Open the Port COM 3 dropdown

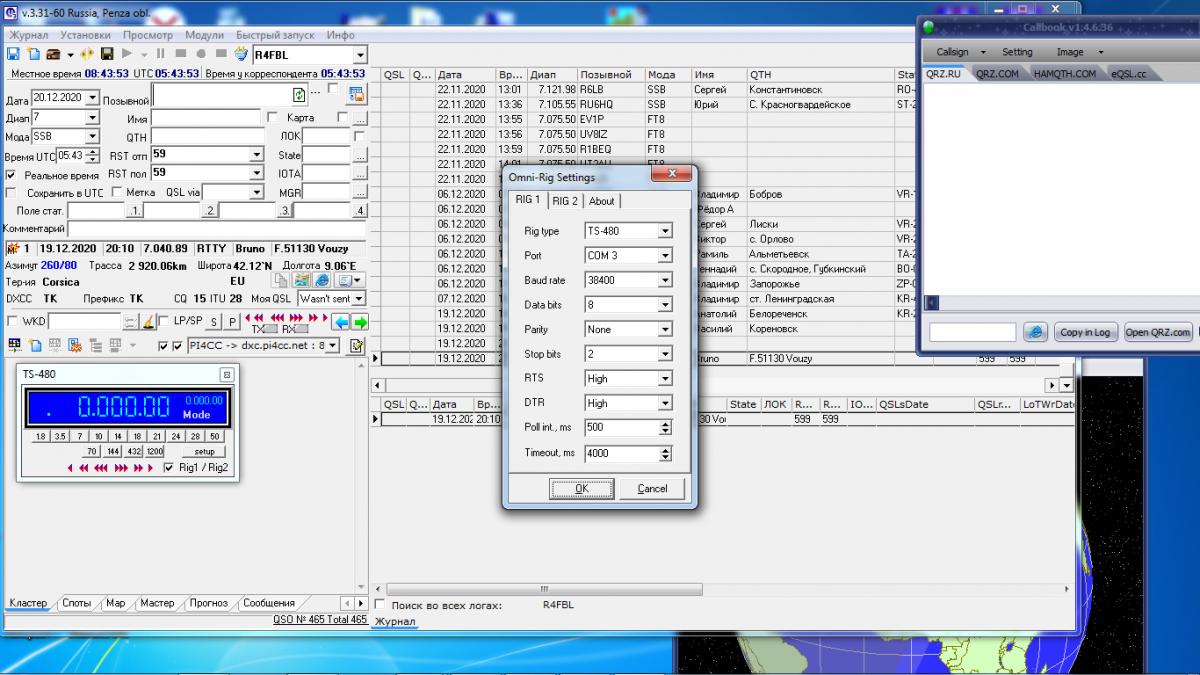point(664,256)
